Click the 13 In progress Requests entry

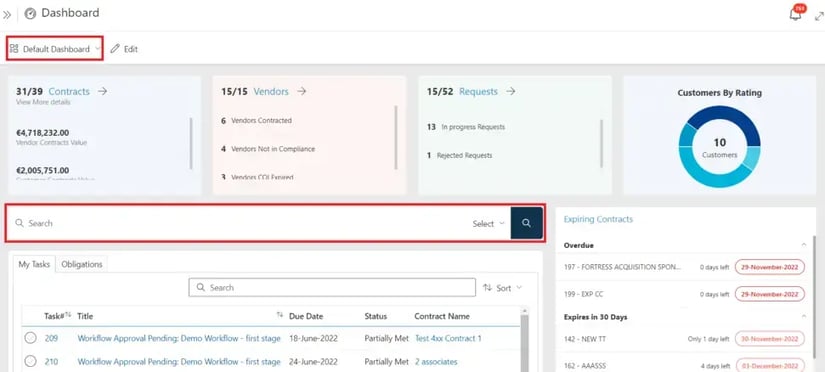click(x=466, y=127)
